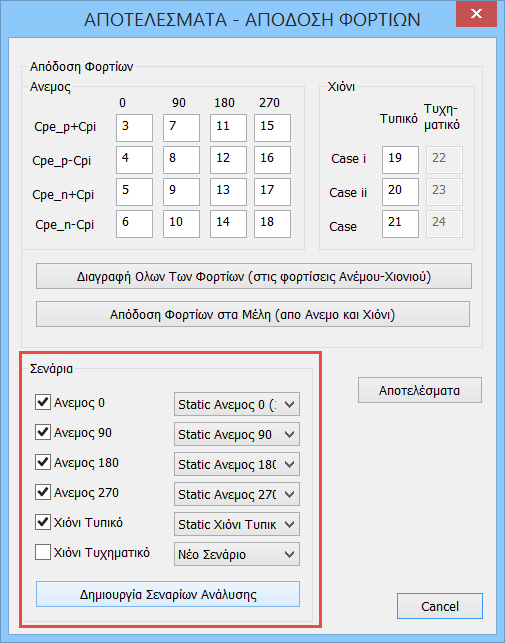Uncheck the Ανεμος 0 checkbox
Screen dimensions: 505x643
(43, 402)
